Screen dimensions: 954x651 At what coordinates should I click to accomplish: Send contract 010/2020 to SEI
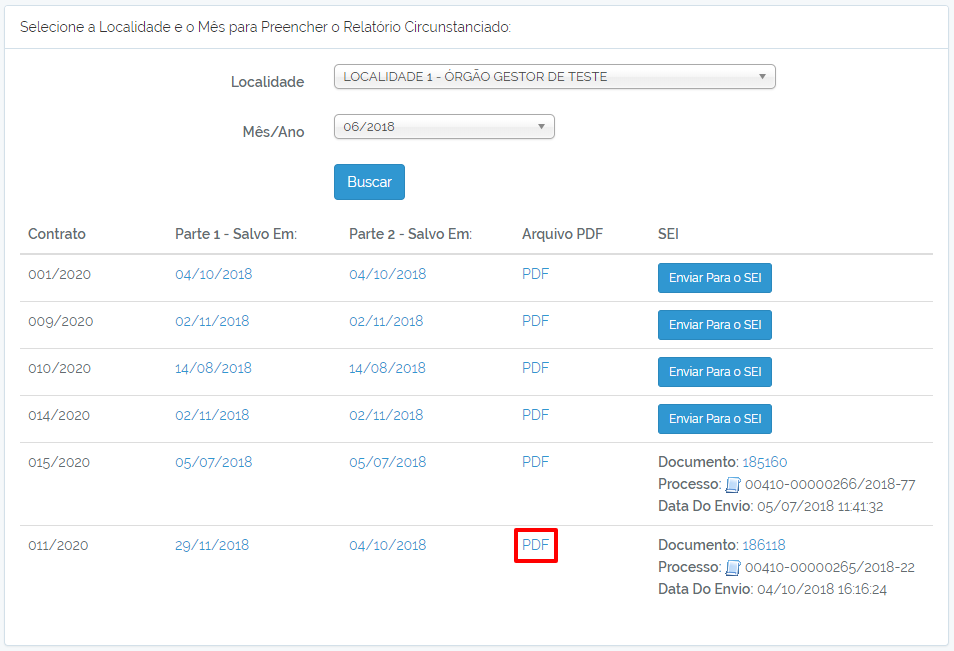[715, 372]
